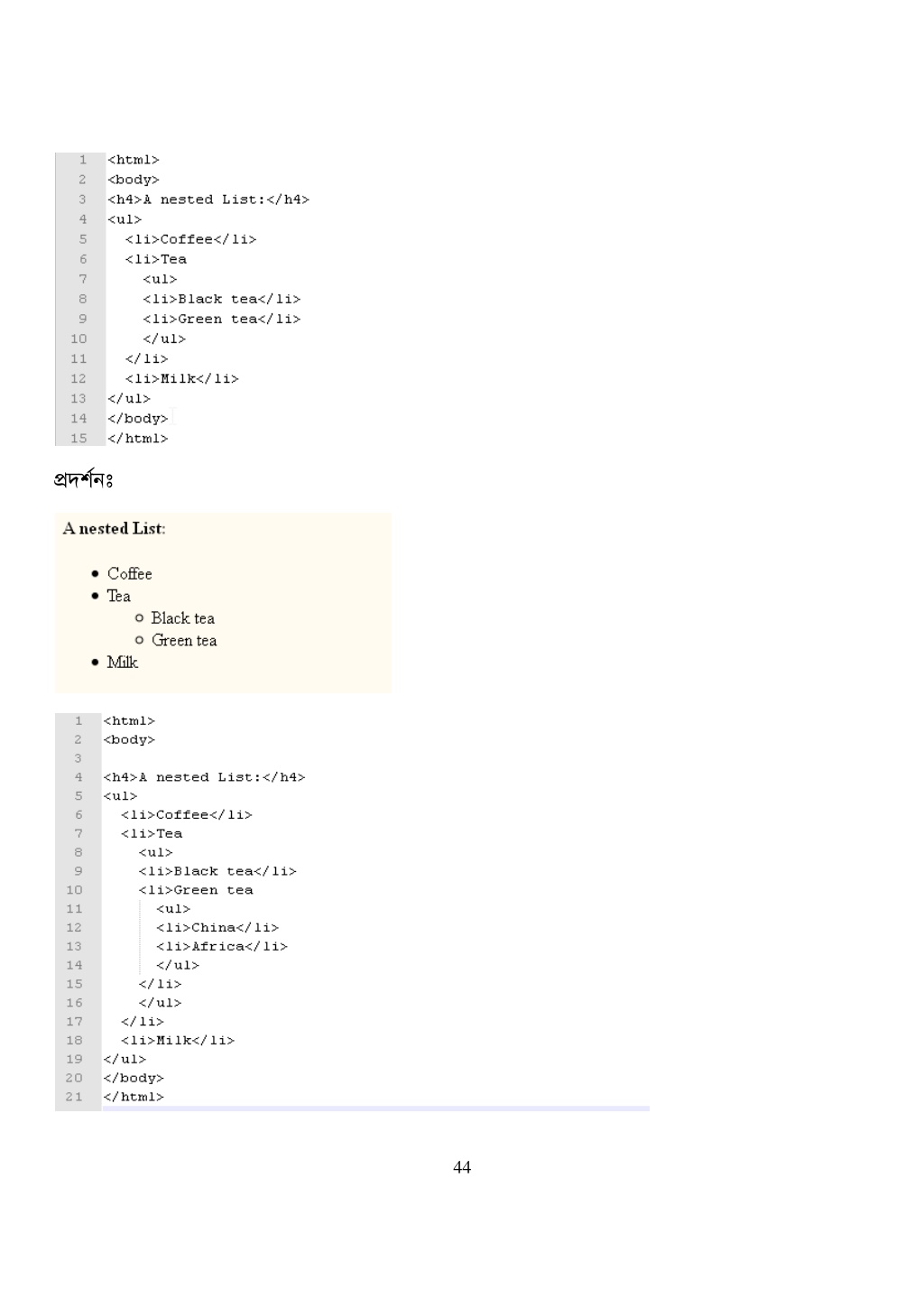Click <li>Coffee</li> on line 6

187,815
